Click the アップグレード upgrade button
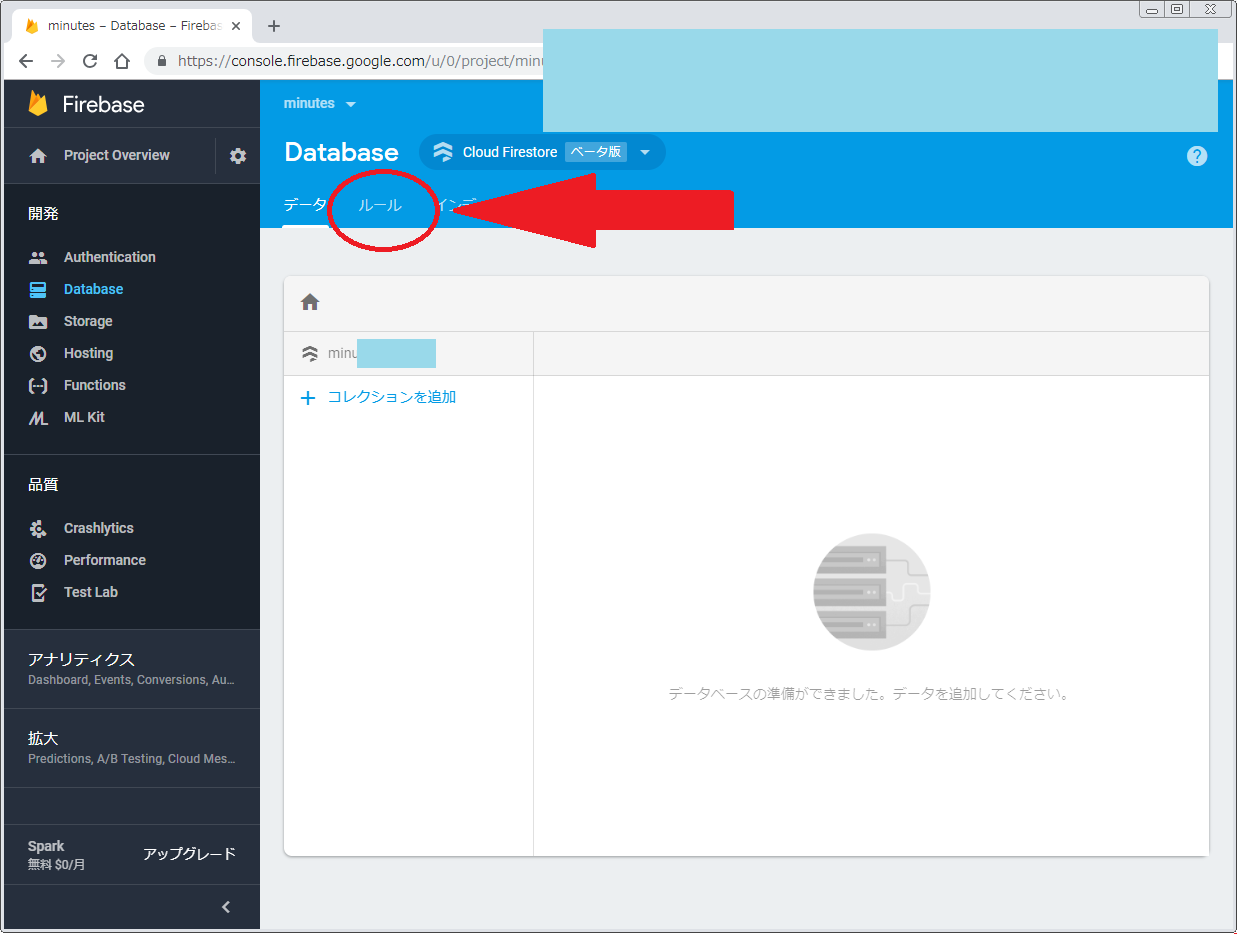This screenshot has height=934, width=1237. pos(189,853)
